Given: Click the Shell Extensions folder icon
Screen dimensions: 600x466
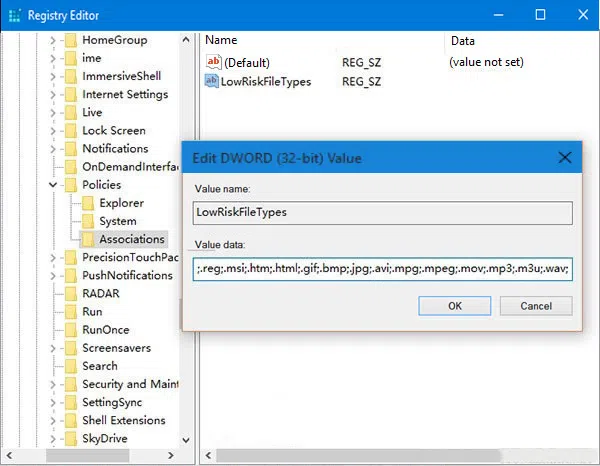Looking at the screenshot, I should coord(71,420).
